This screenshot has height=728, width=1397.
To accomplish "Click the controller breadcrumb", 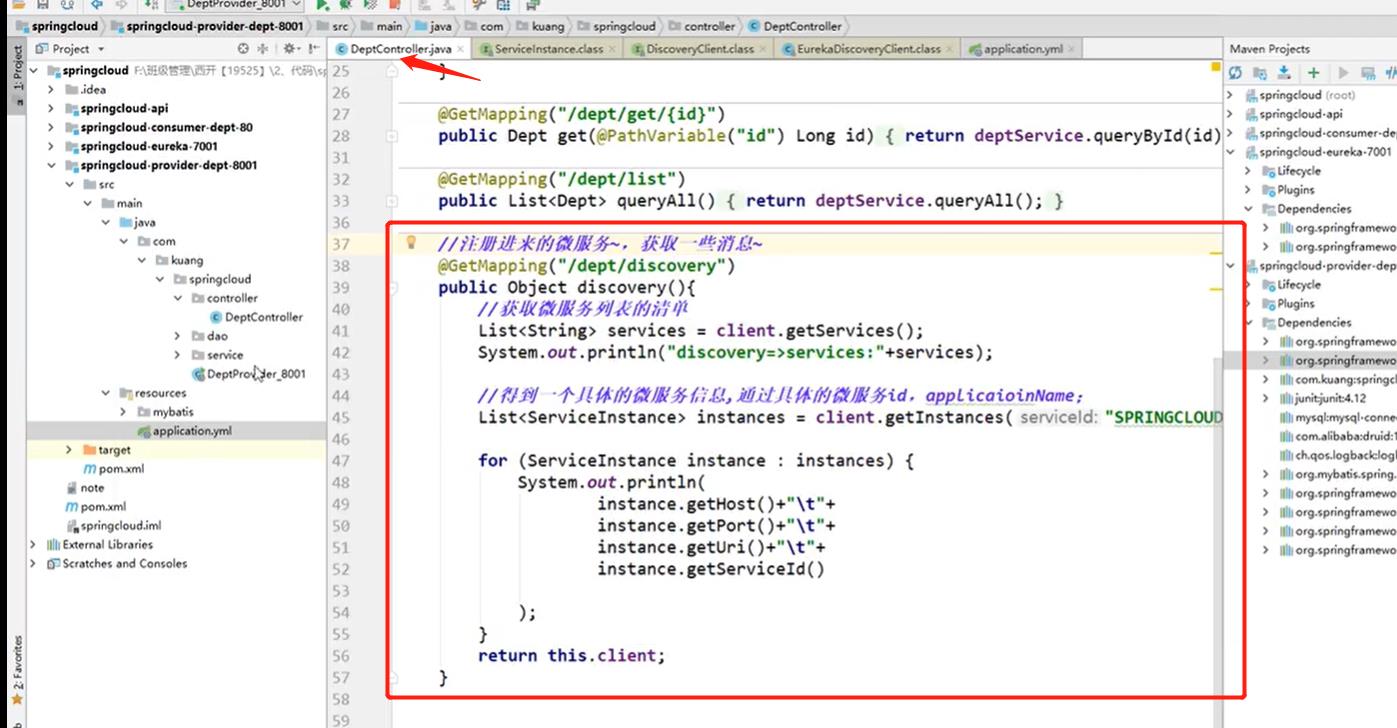I will [702, 26].
